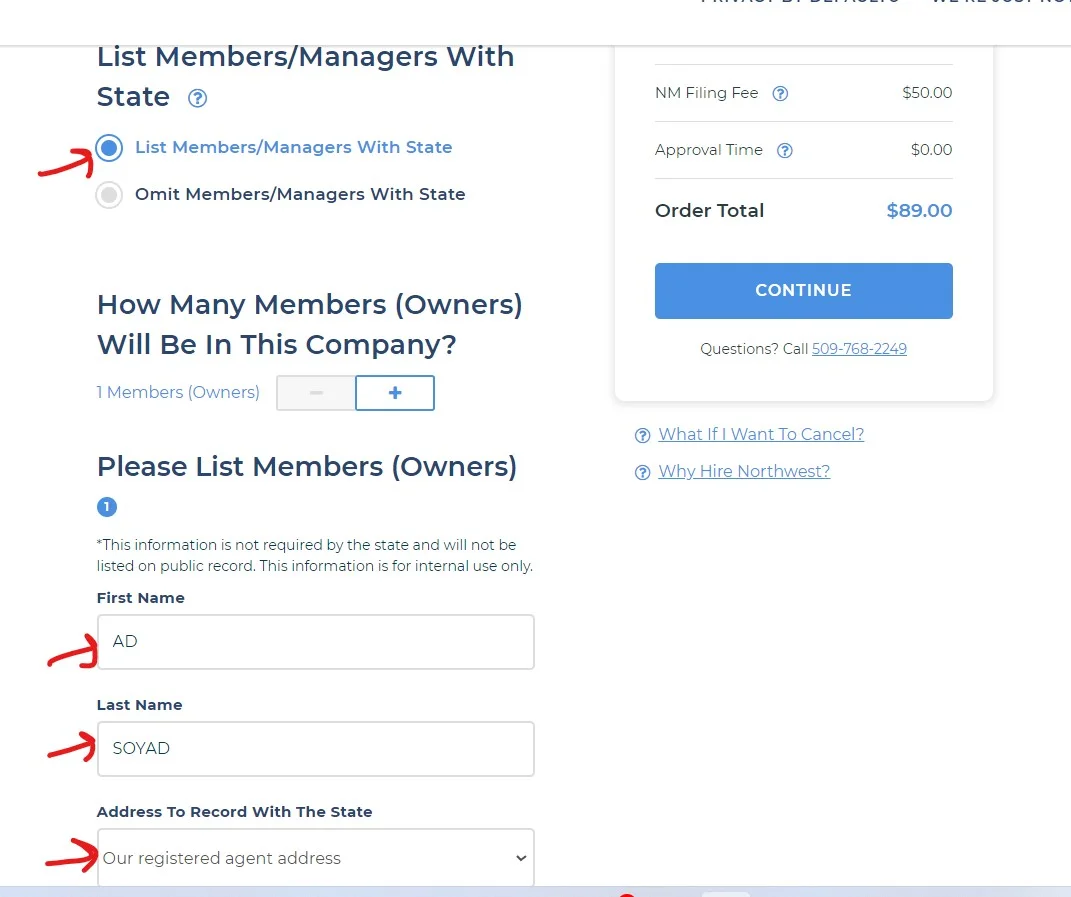Click help icon beside List Members/Managers heading
The image size is (1071, 897).
(198, 98)
